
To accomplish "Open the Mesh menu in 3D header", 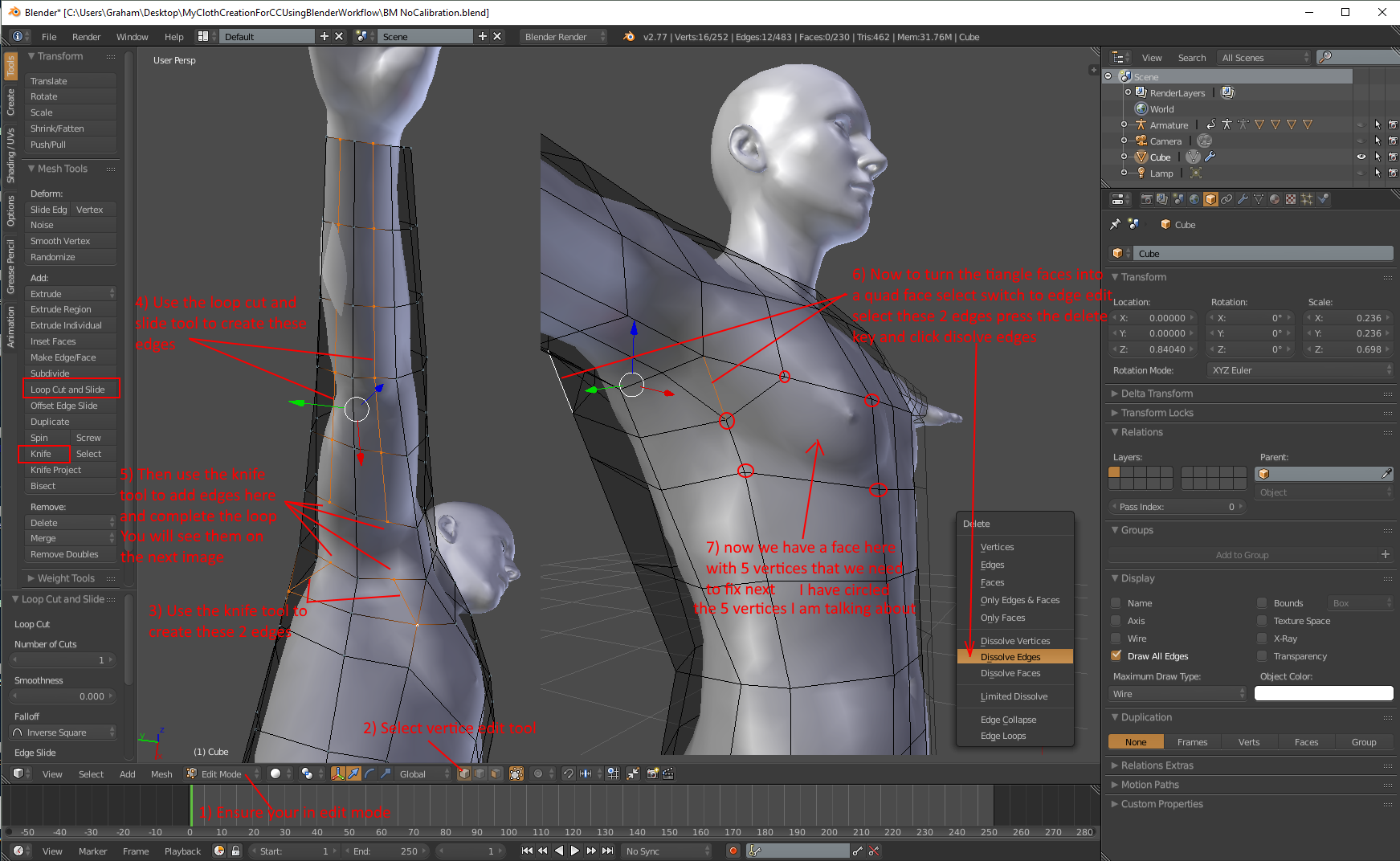I will coord(161,773).
